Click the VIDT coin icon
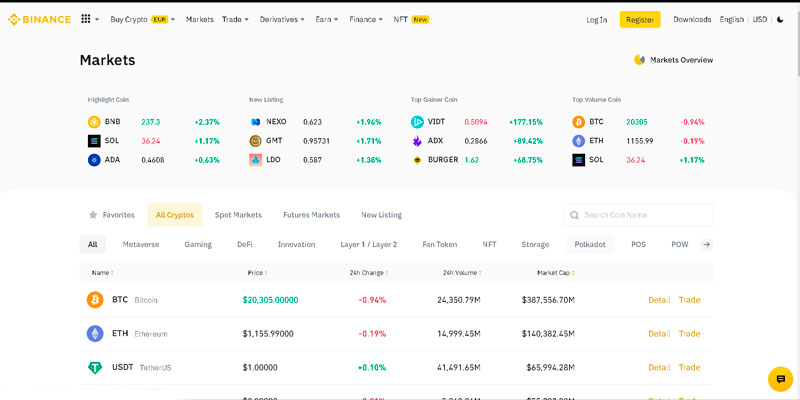Screen dimensions: 800x400 (417, 122)
